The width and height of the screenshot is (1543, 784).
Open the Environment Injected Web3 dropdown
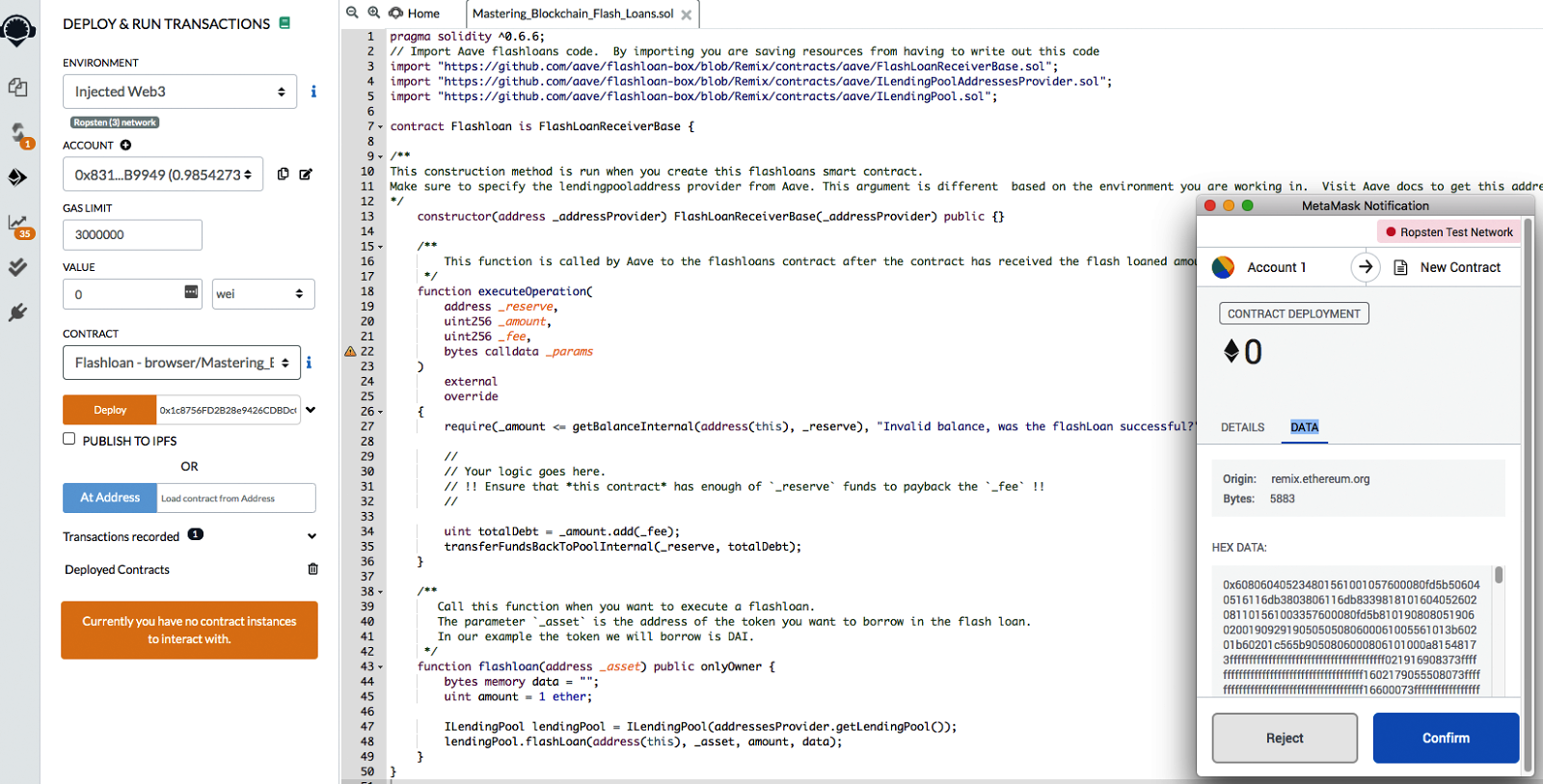click(179, 92)
